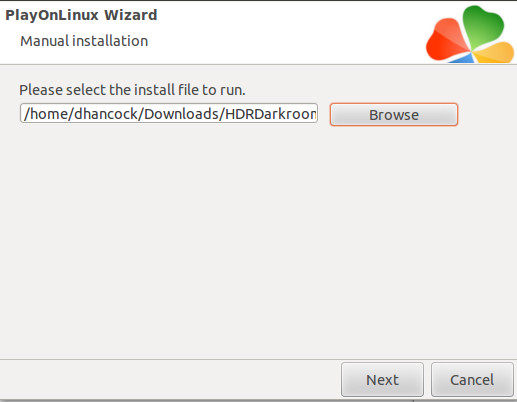This screenshot has width=517, height=402.
Task: Focus the install file path field
Action: pyautogui.click(x=169, y=113)
